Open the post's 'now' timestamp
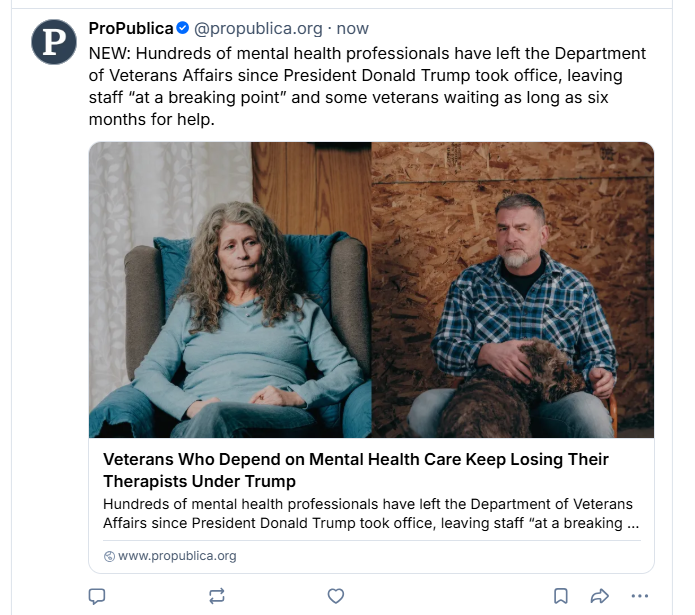 coord(352,28)
